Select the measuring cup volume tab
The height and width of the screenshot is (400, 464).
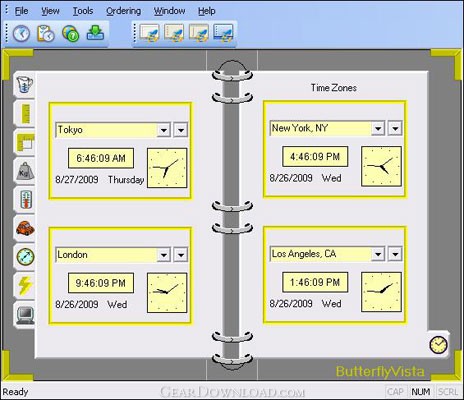tap(25, 85)
